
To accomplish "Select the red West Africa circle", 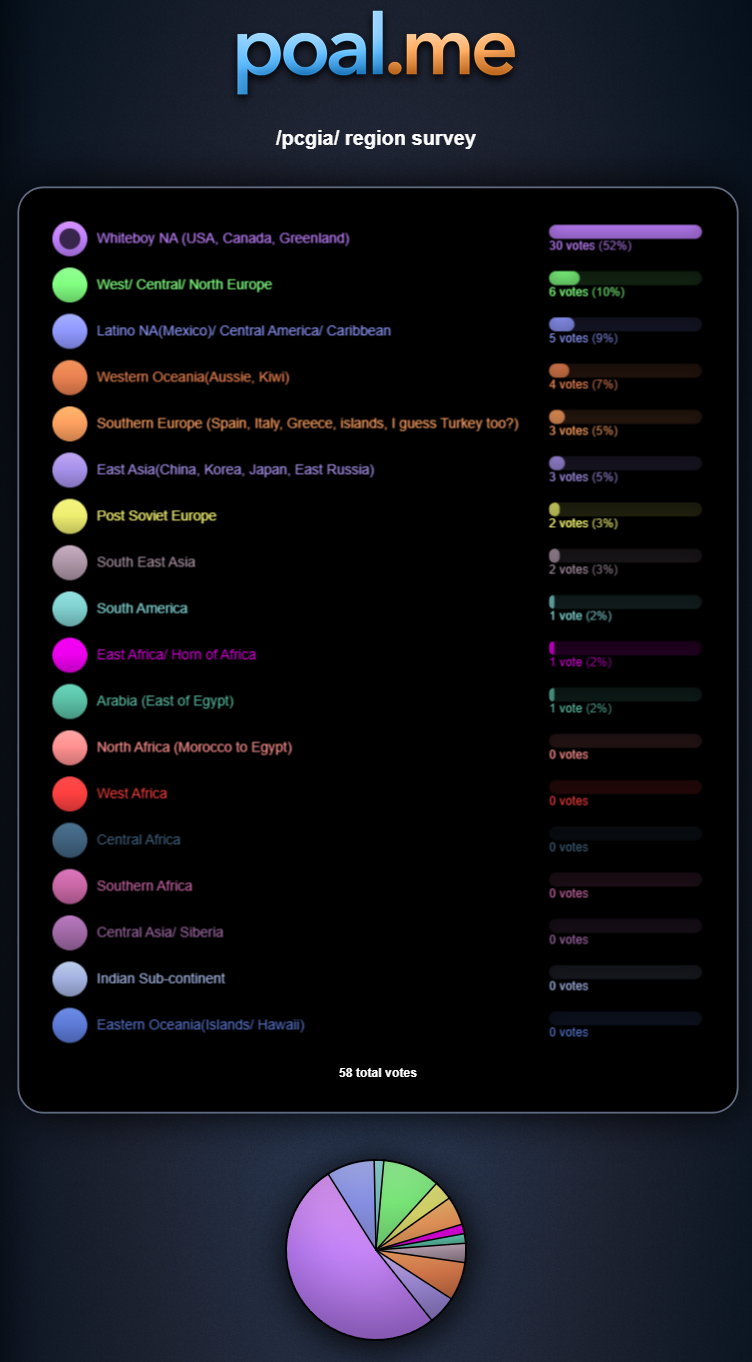I will pyautogui.click(x=70, y=794).
